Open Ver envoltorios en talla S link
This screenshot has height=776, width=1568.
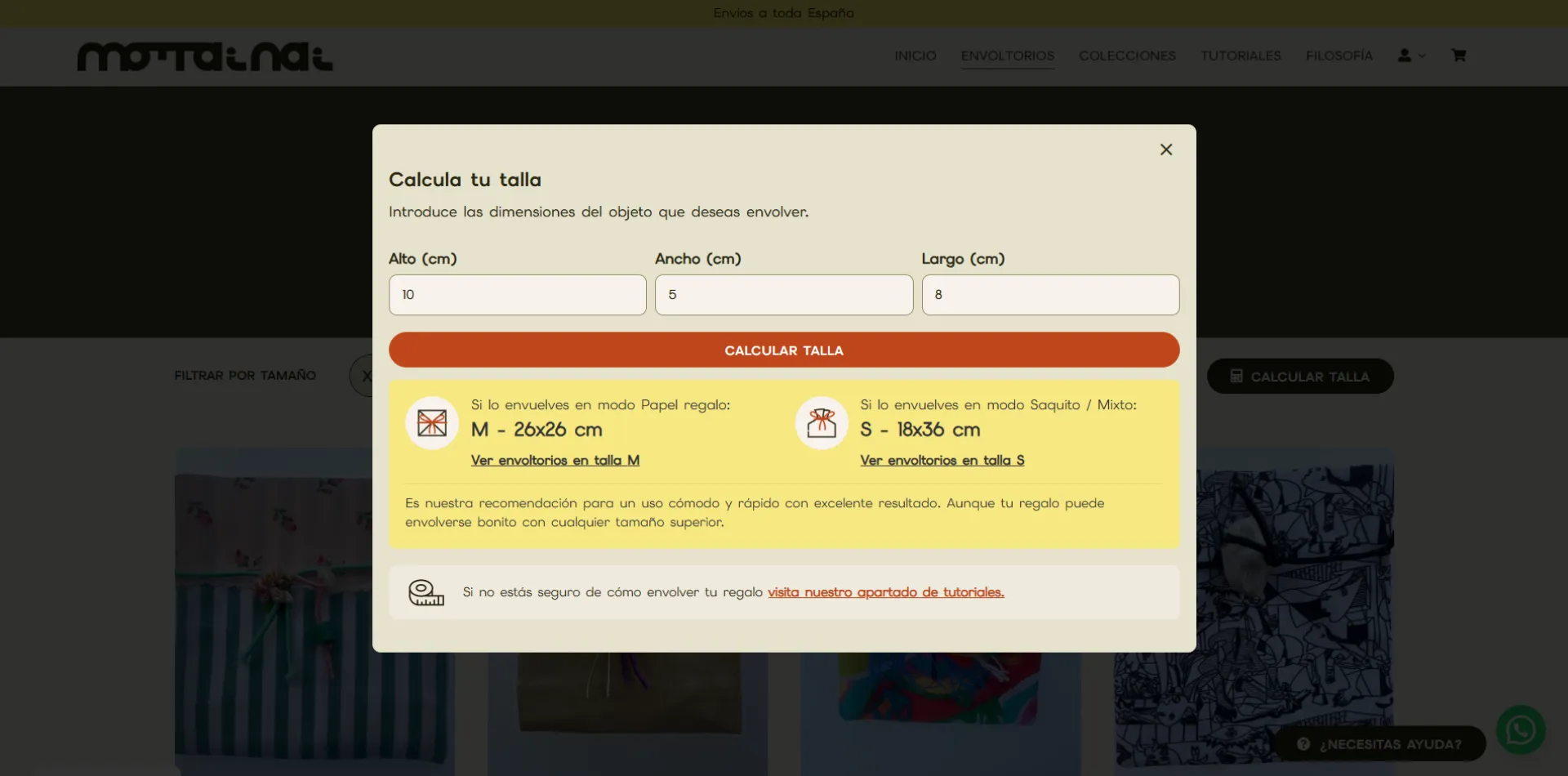(x=942, y=461)
